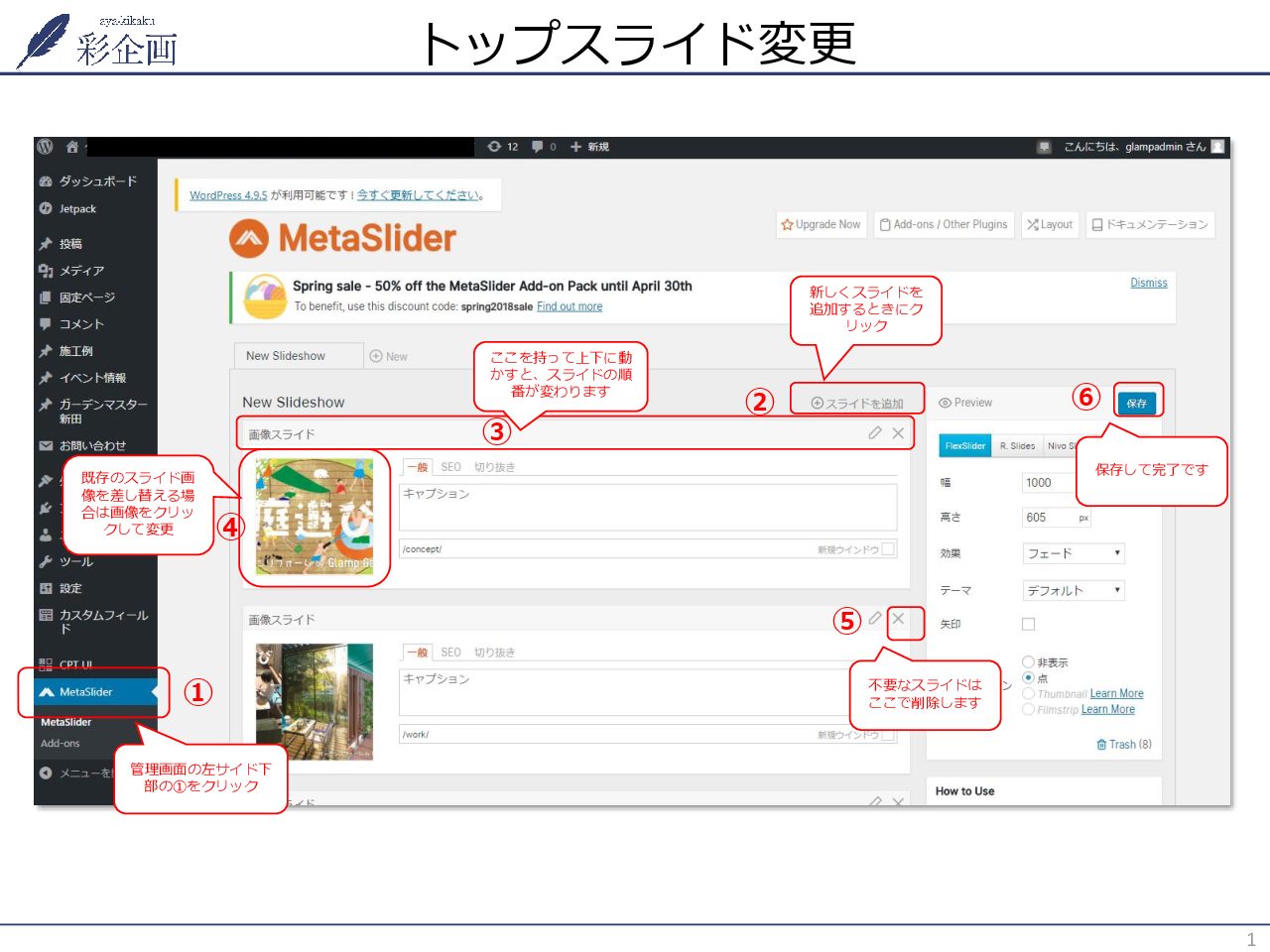Viewport: 1270px width, 952px height.
Task: Select the 点 navigation radio button
Action: 1028,678
